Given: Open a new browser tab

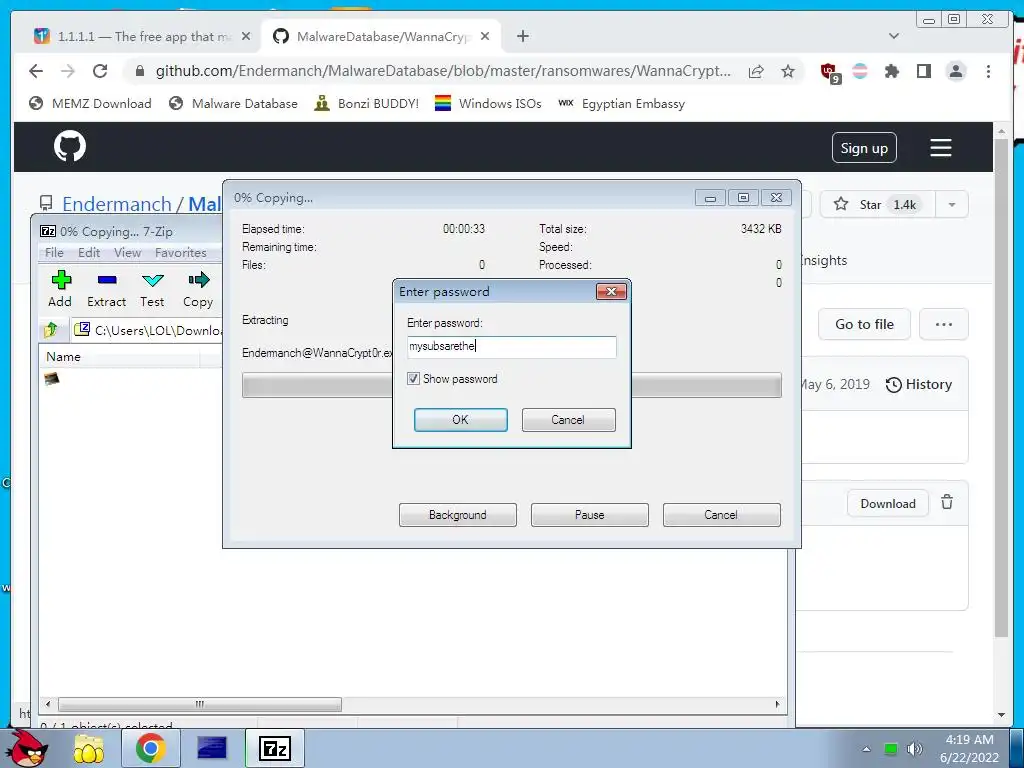Looking at the screenshot, I should [x=522, y=37].
